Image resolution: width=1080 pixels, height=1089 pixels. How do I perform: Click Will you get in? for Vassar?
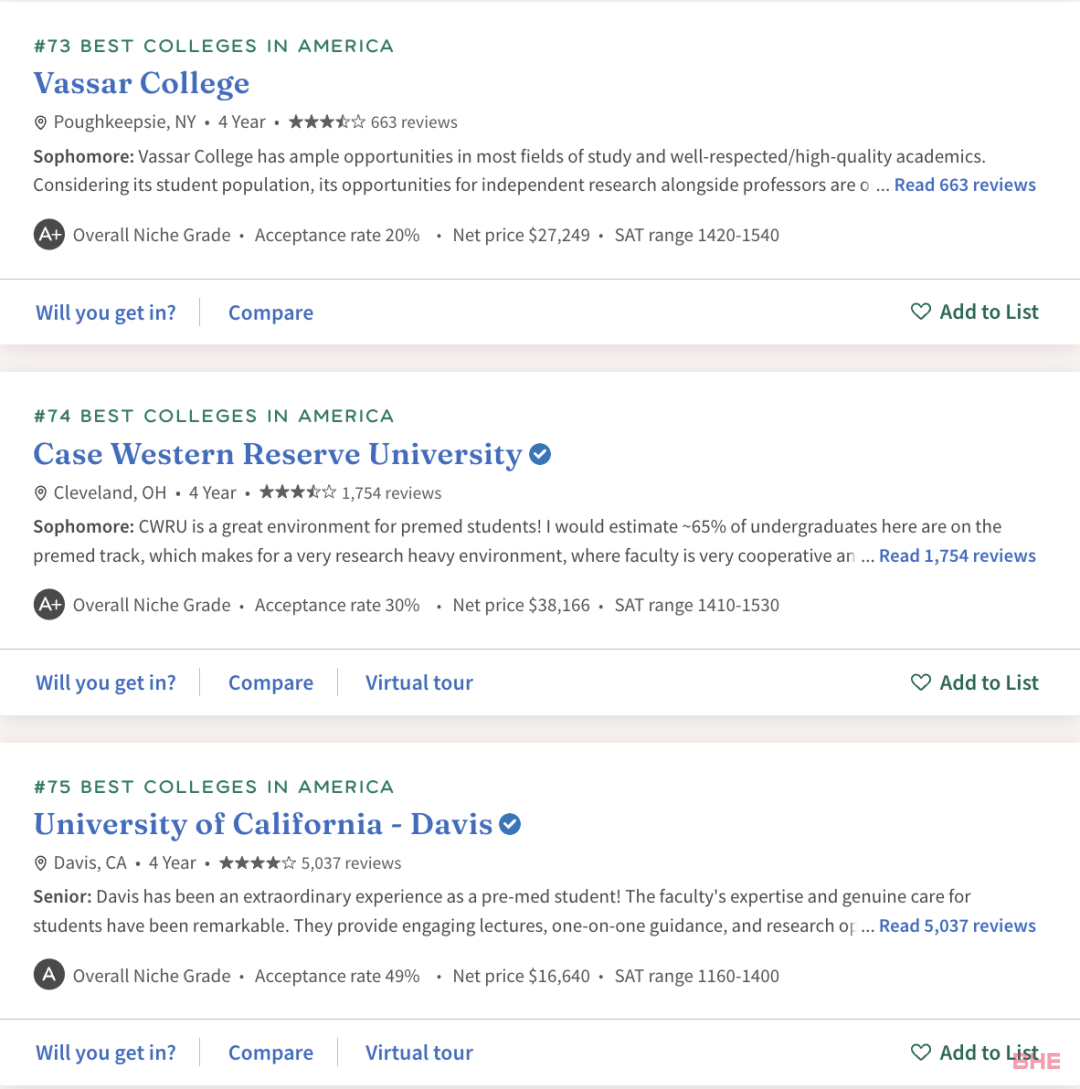pyautogui.click(x=106, y=313)
